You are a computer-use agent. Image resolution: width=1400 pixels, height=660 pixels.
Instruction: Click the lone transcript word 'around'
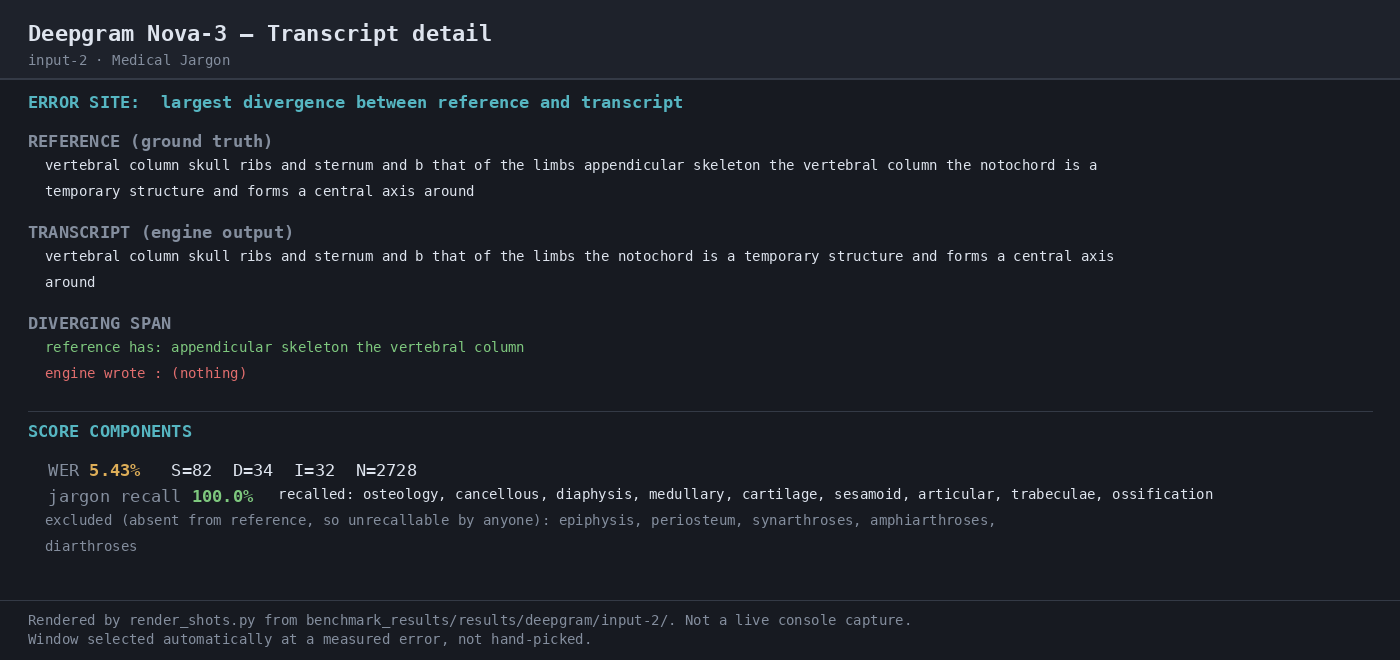(x=70, y=283)
